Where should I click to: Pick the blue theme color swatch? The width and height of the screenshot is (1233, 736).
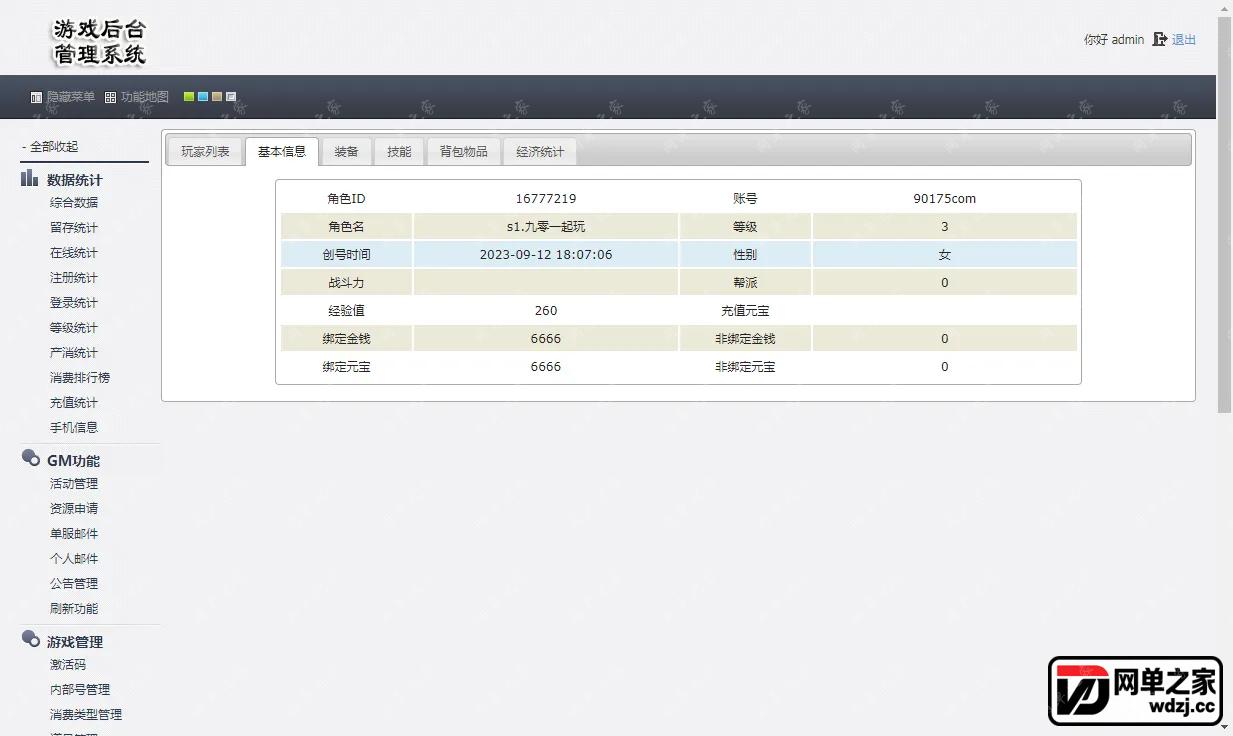click(203, 97)
